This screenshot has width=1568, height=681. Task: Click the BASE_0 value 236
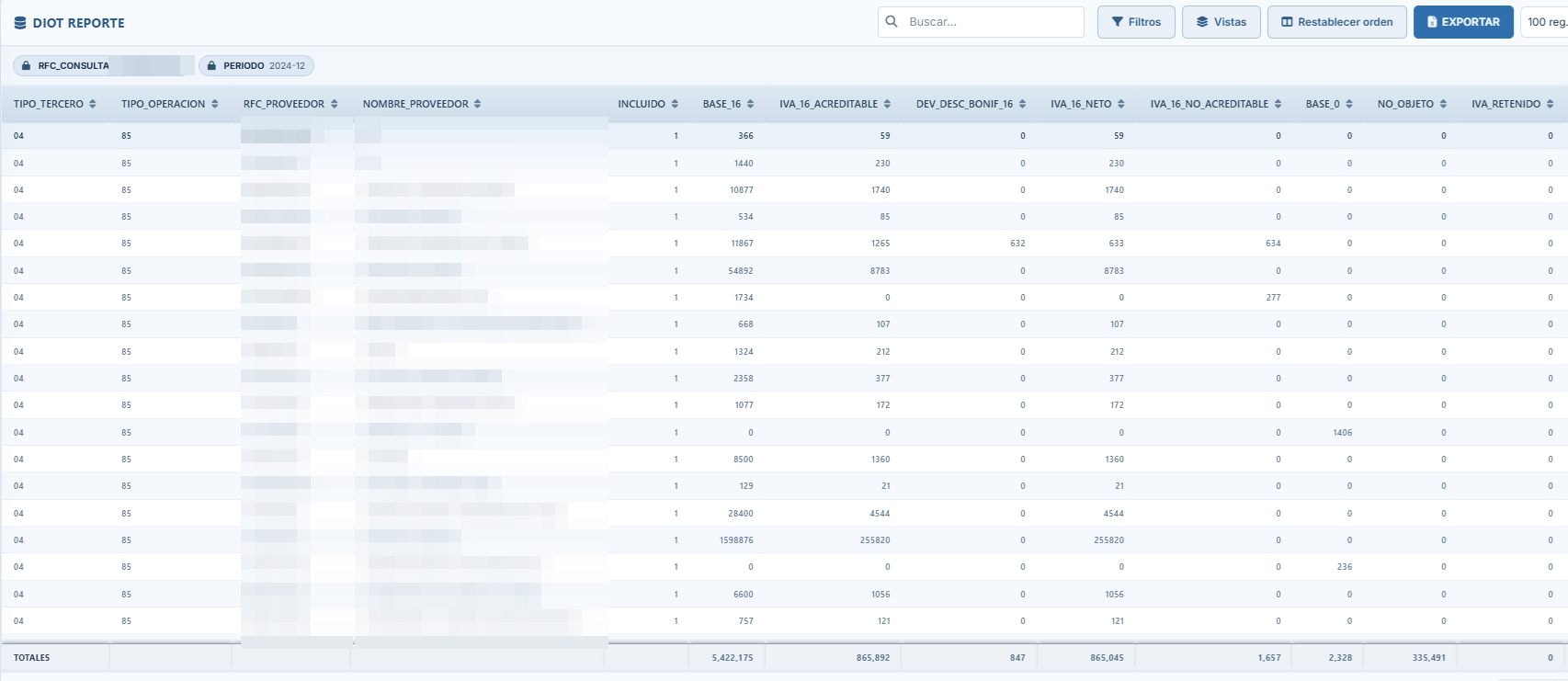click(1345, 567)
